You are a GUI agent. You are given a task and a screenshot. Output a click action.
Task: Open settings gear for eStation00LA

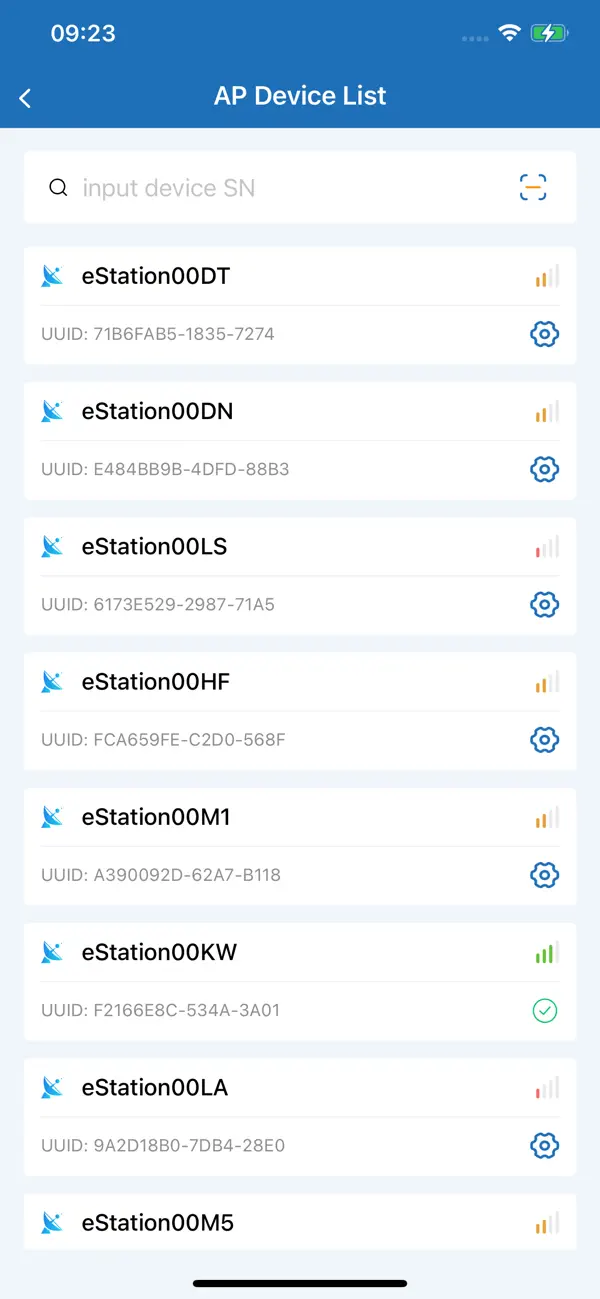click(x=544, y=1146)
